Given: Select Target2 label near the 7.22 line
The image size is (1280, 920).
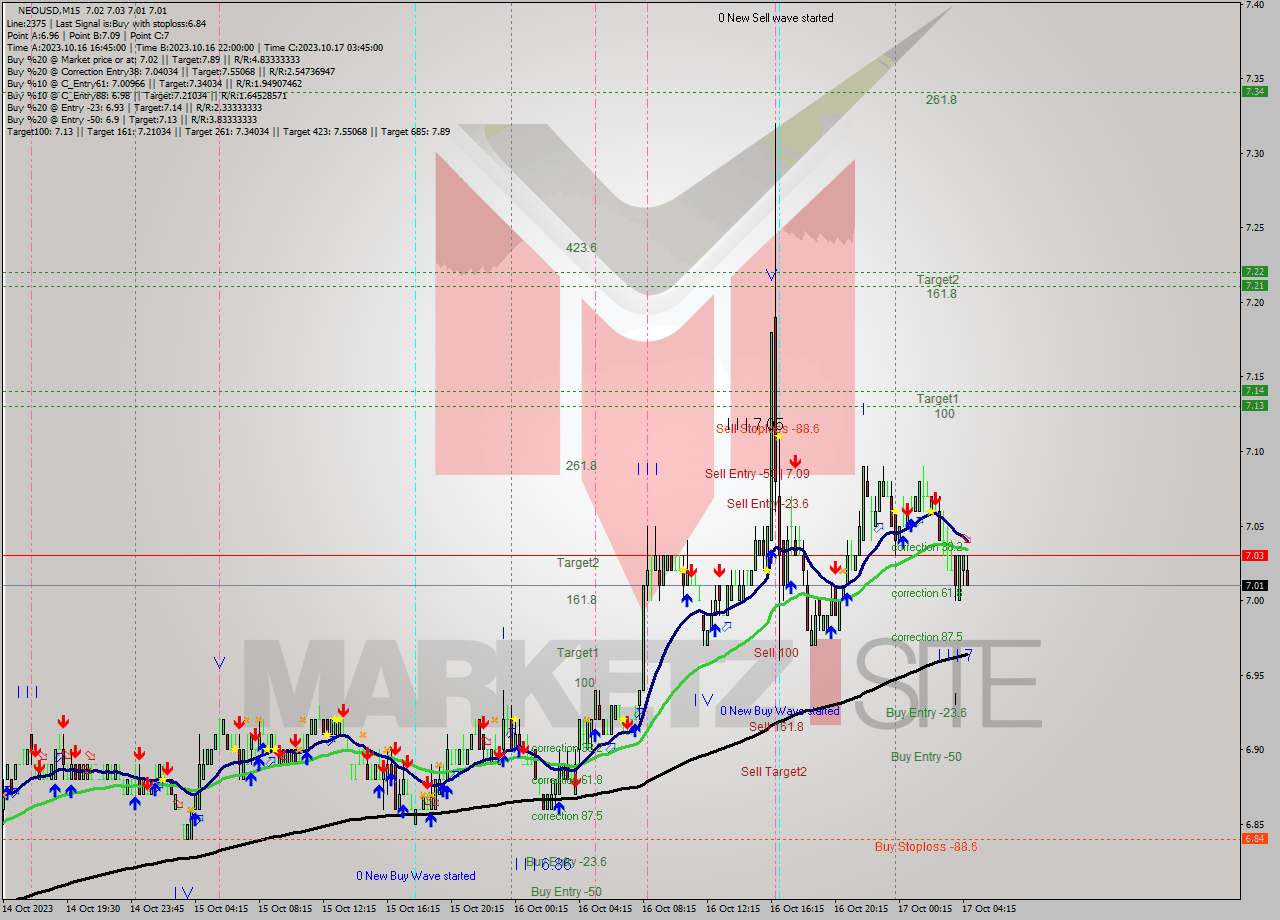Looking at the screenshot, I should click(938, 280).
